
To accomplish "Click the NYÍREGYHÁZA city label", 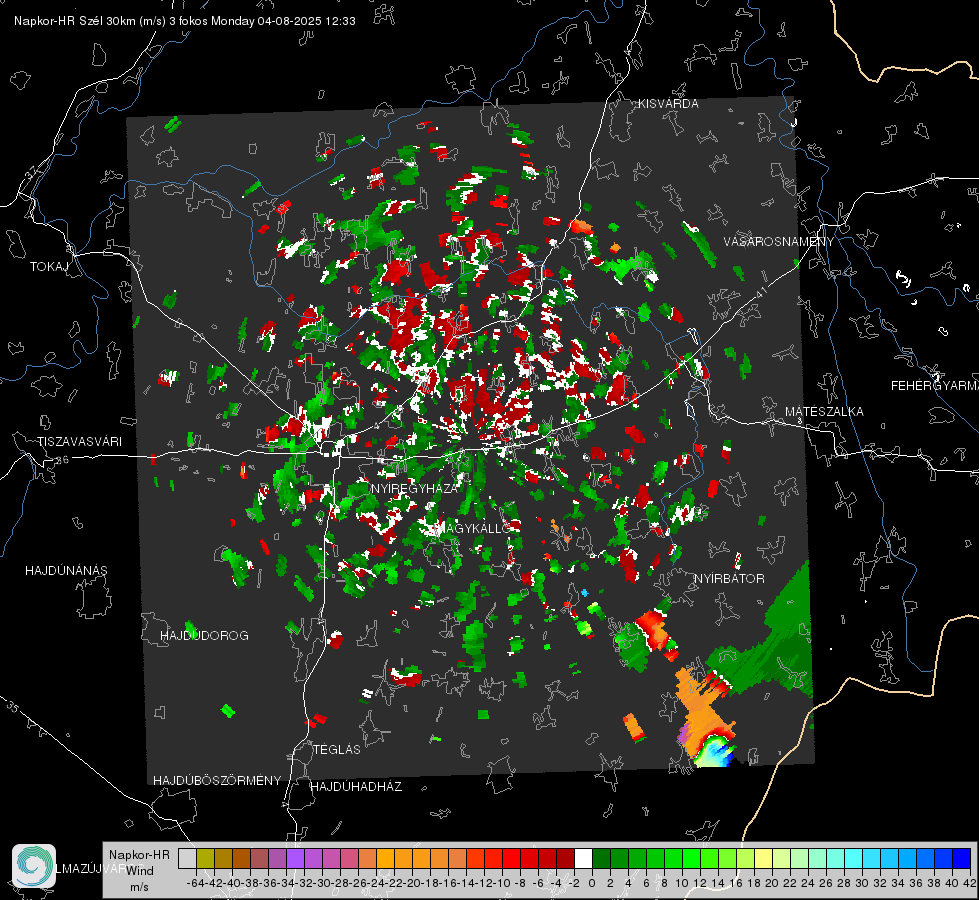I will [x=415, y=488].
